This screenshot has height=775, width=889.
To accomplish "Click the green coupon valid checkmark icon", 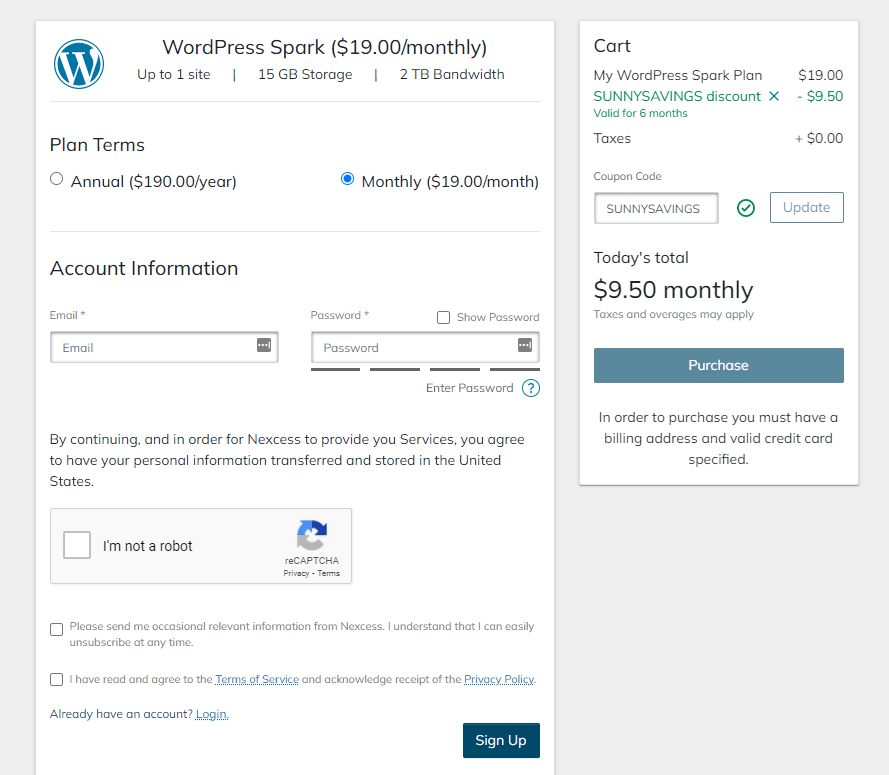I will coord(746,208).
